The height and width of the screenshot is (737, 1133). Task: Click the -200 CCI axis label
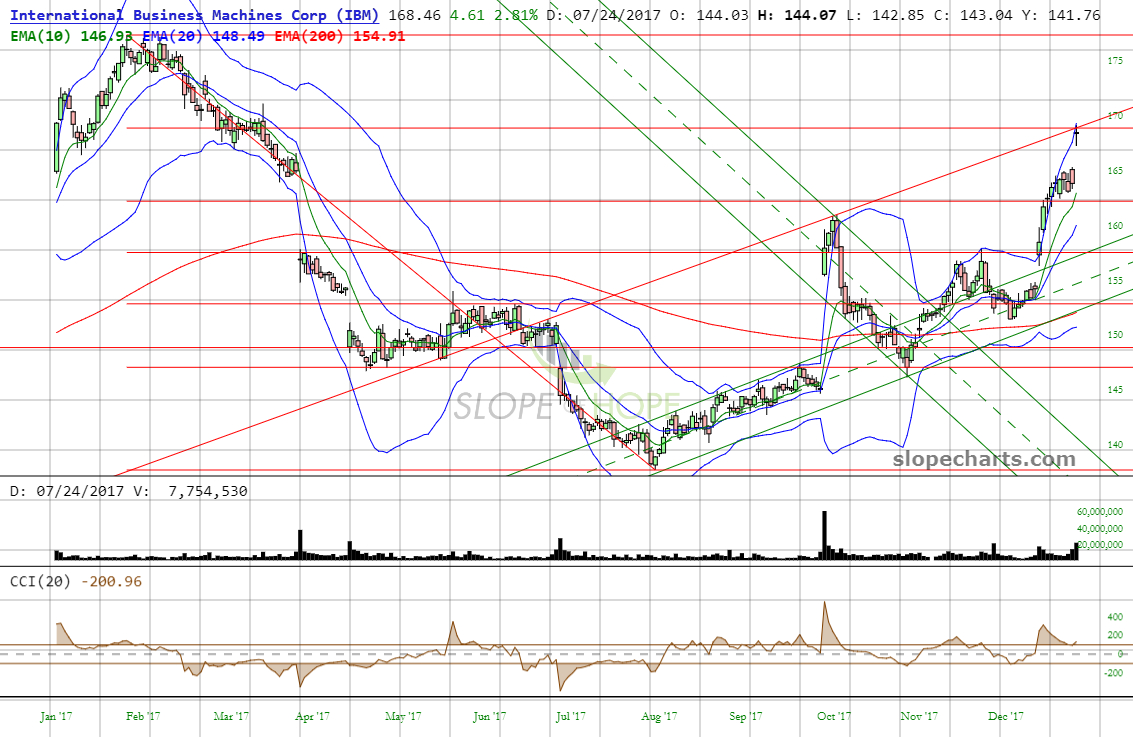pos(1113,672)
